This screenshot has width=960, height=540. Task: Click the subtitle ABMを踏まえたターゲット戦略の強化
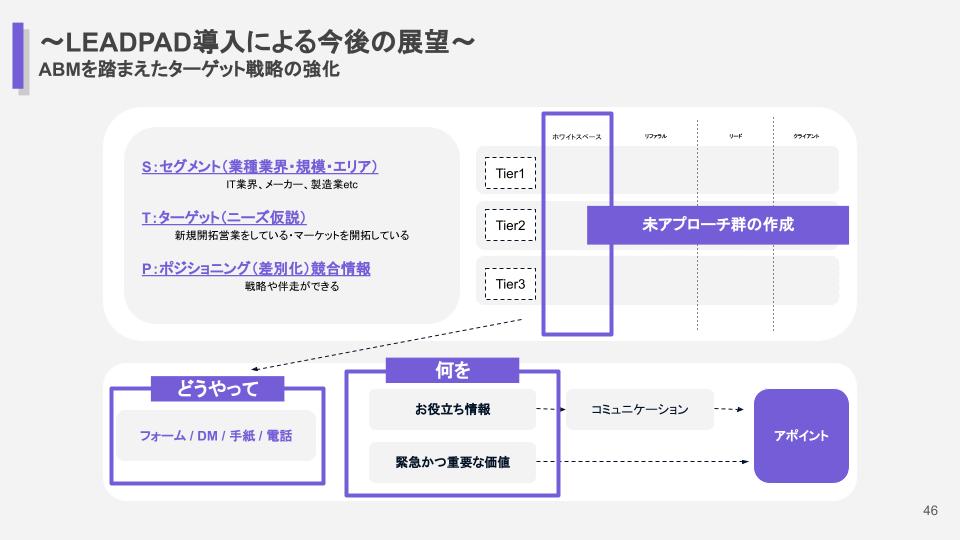coord(189,69)
